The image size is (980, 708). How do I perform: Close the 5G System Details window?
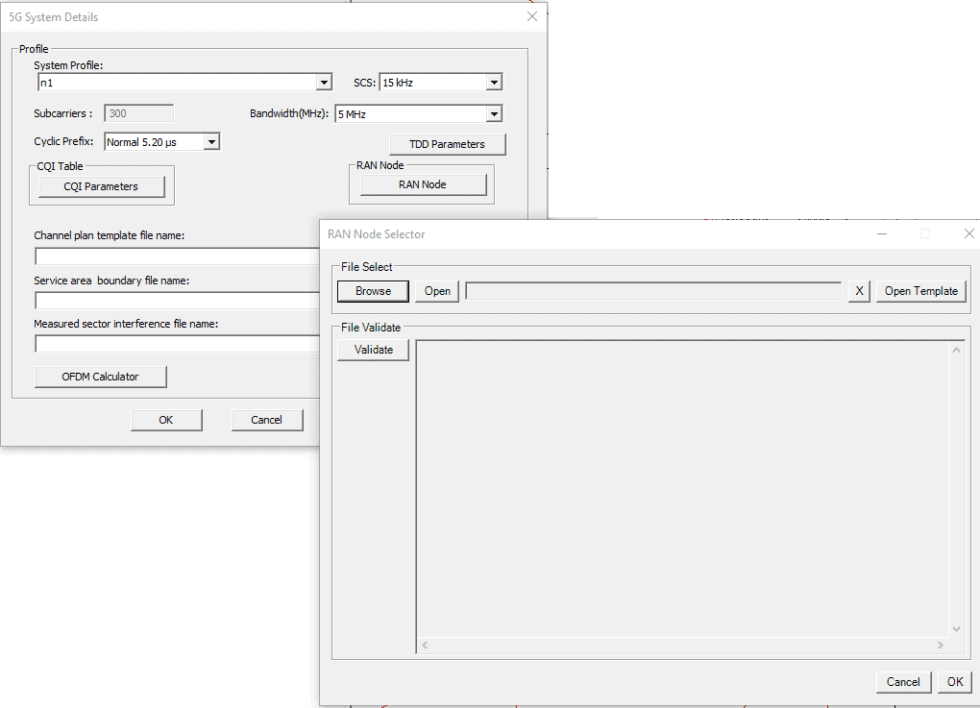(x=531, y=17)
